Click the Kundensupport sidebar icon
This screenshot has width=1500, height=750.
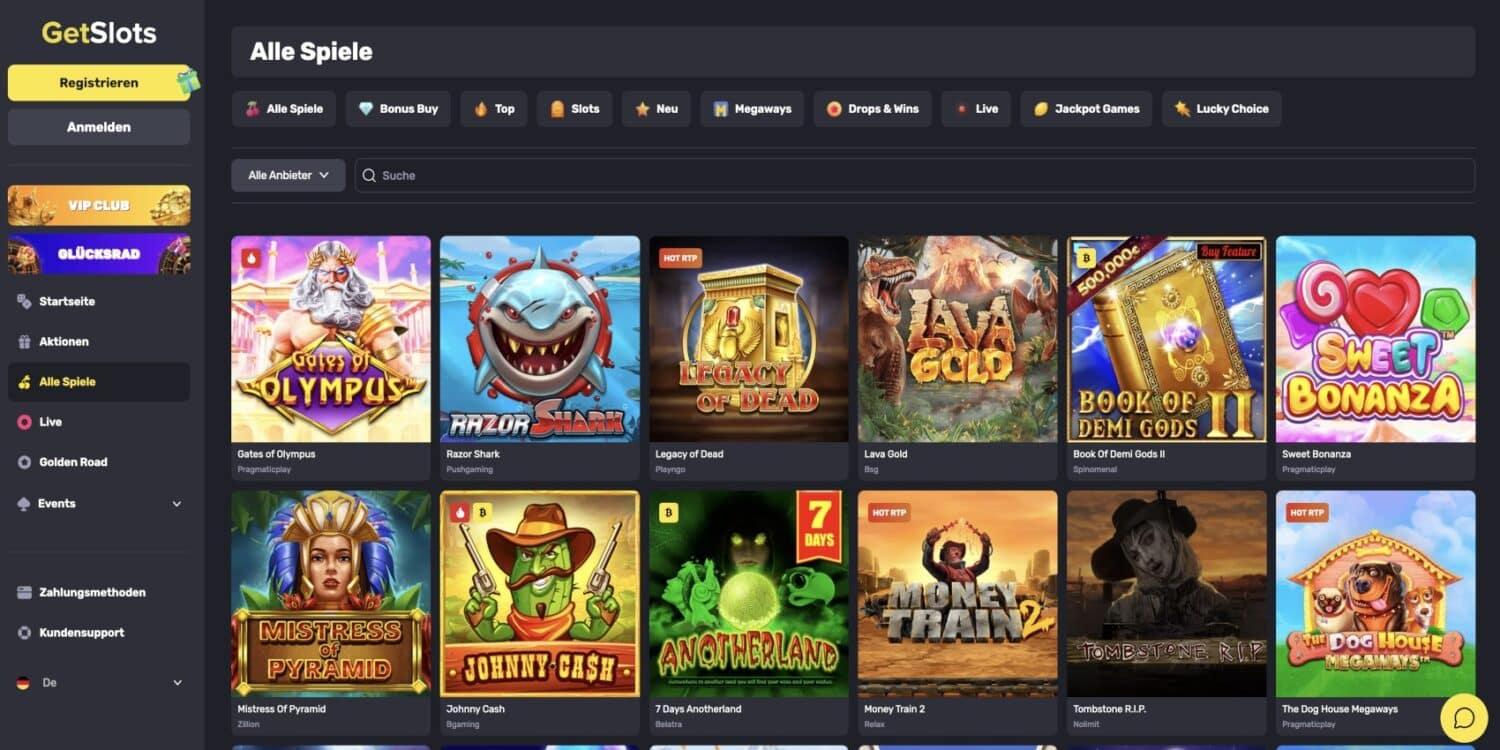tap(24, 633)
